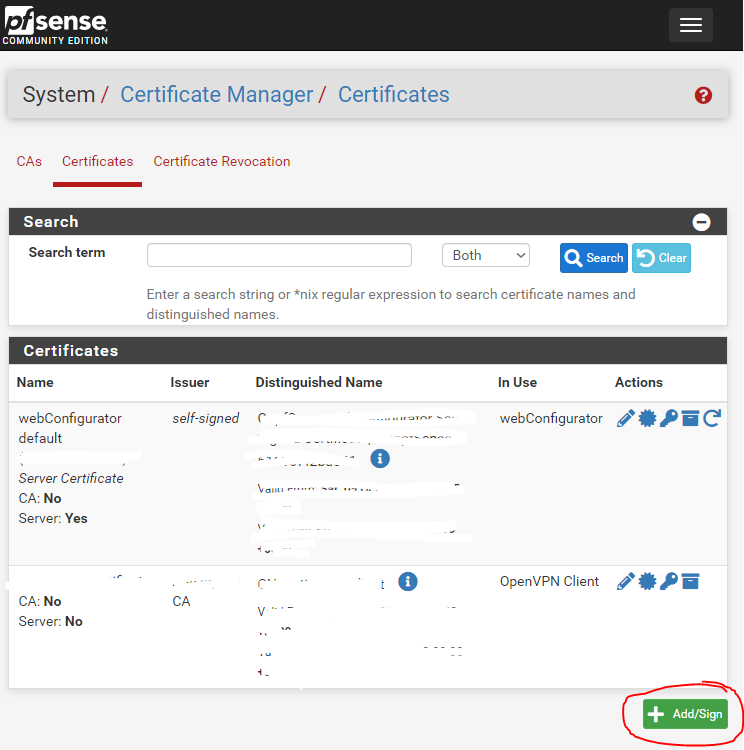
Task: Open the Both search scope dropdown
Action: [486, 255]
